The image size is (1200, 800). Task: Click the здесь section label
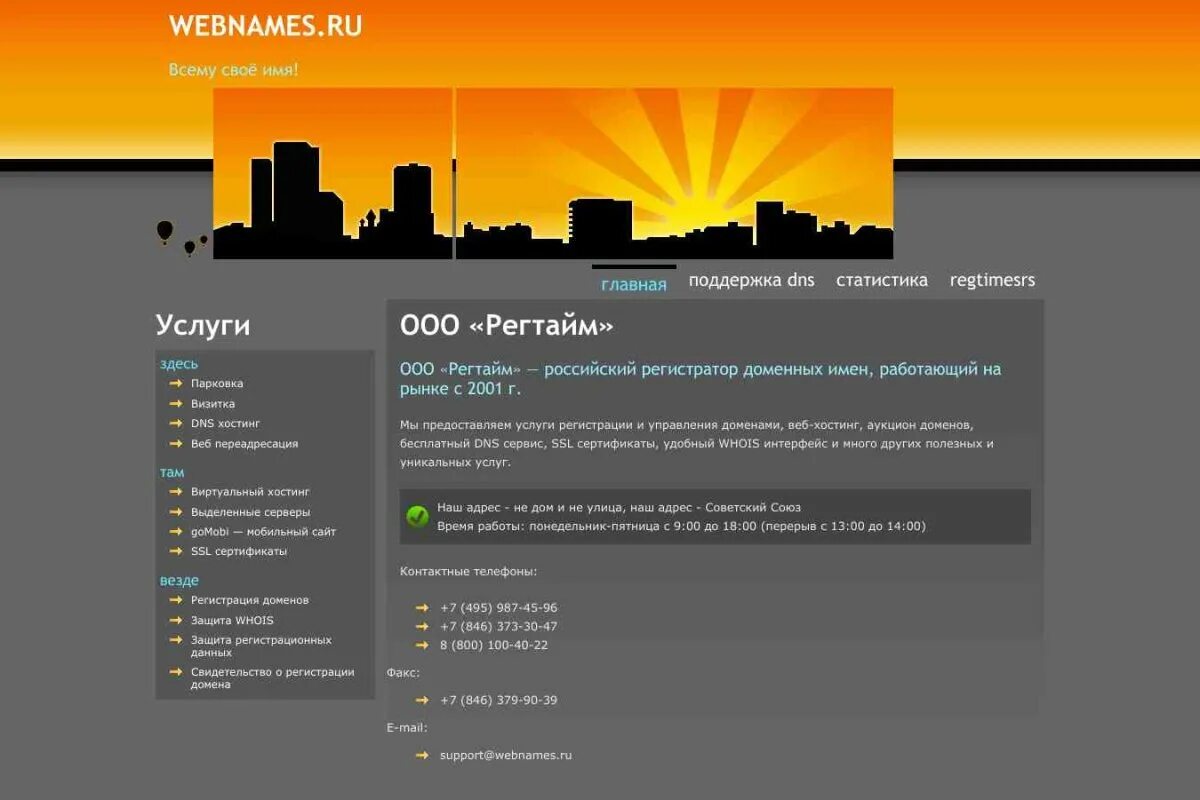tap(179, 364)
